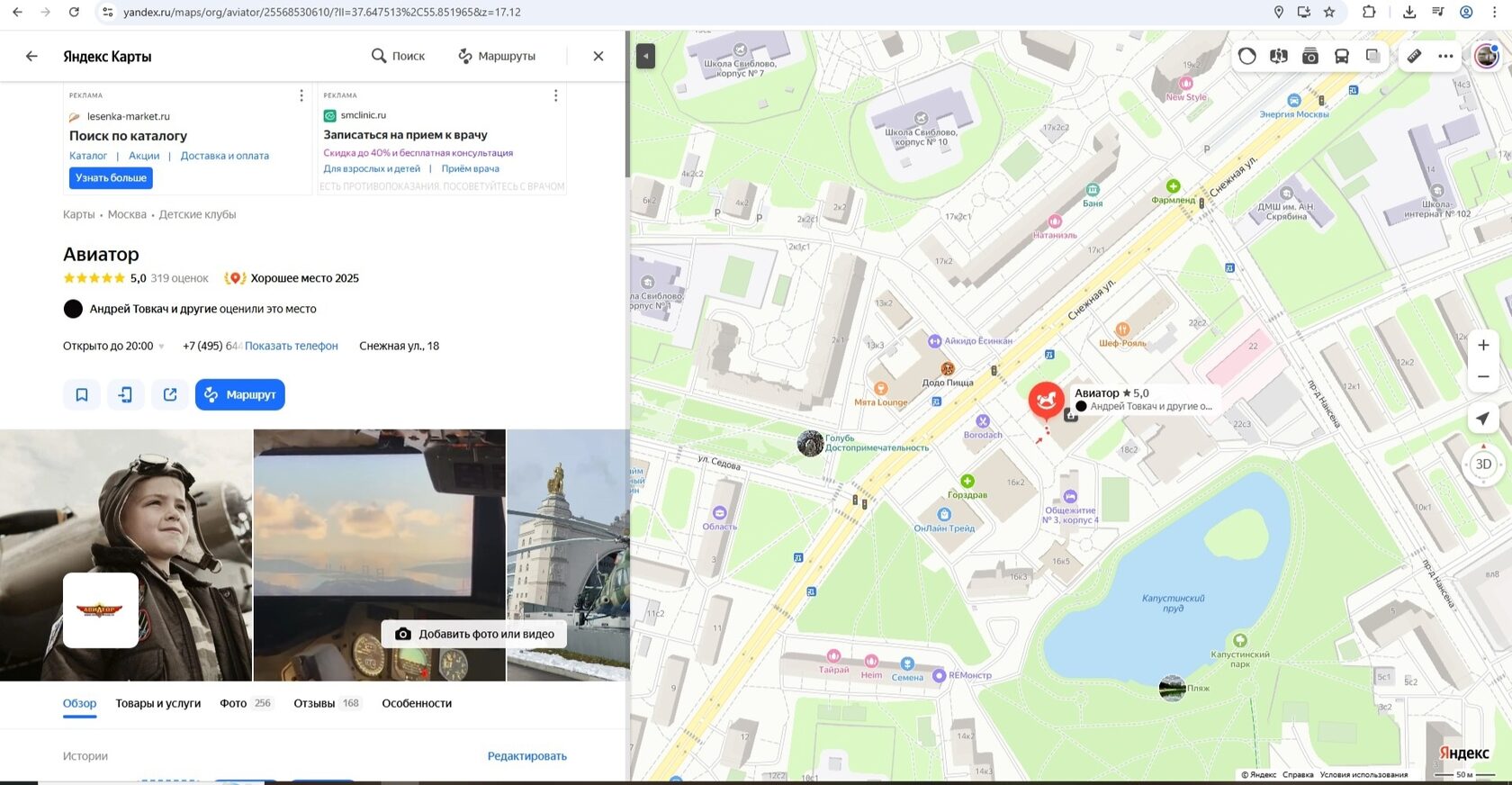This screenshot has height=785, width=1512.
Task: Click the address Снежная ул., 18
Action: pos(400,346)
